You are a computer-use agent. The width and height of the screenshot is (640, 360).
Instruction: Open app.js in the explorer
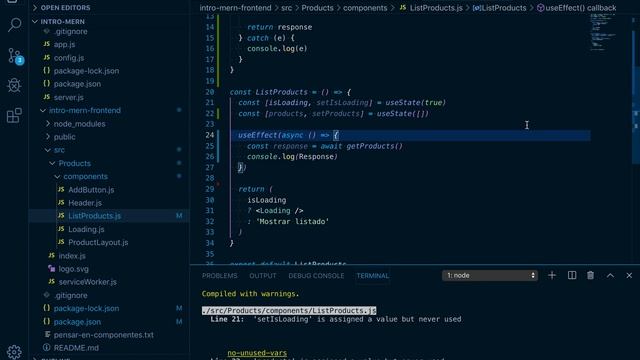pyautogui.click(x=64, y=44)
